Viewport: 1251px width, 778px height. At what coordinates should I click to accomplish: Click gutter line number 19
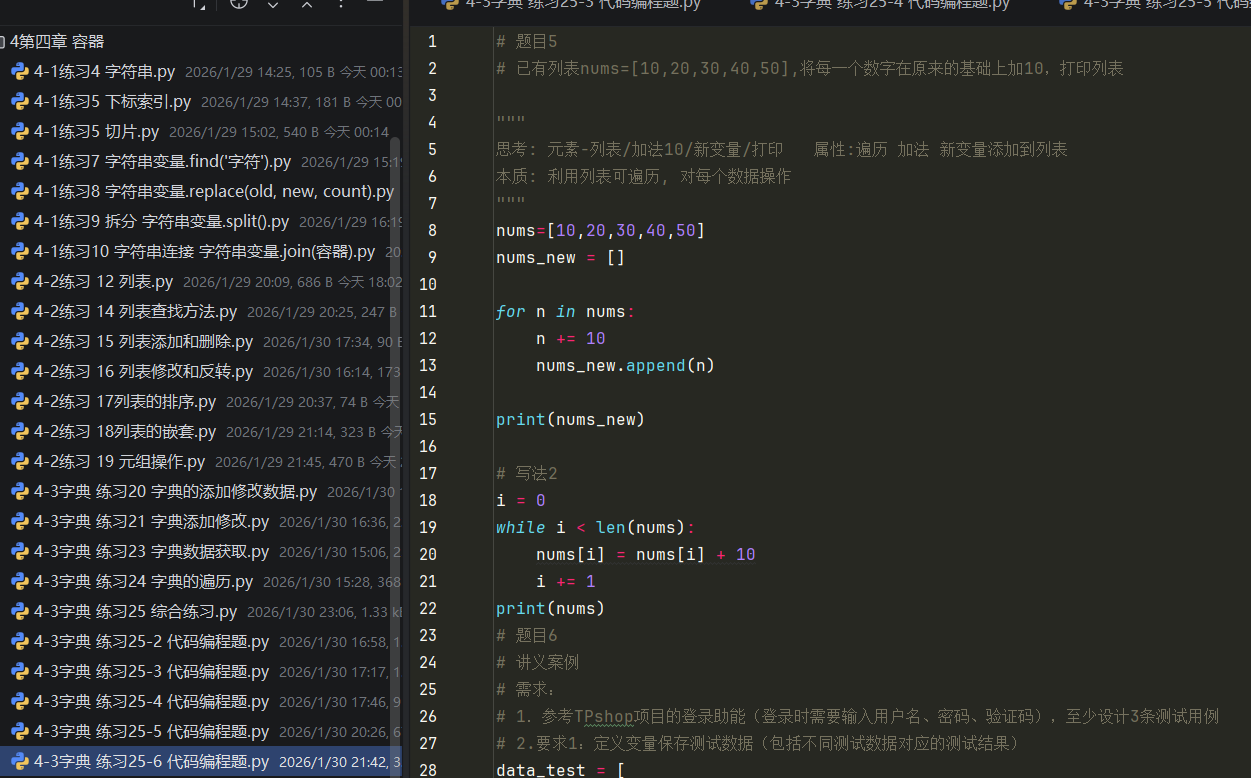[428, 528]
